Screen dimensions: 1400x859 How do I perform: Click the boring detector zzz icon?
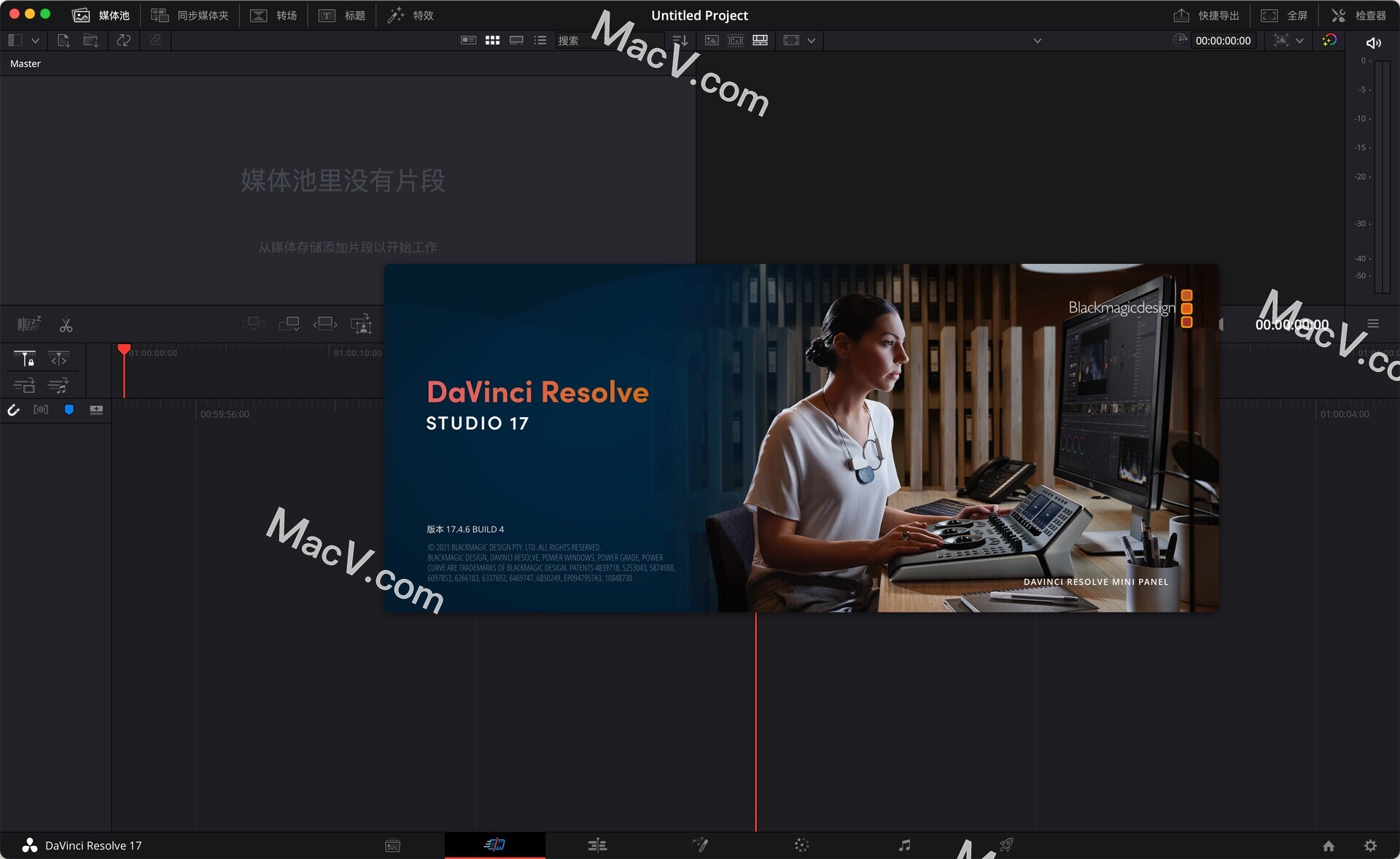click(x=29, y=323)
